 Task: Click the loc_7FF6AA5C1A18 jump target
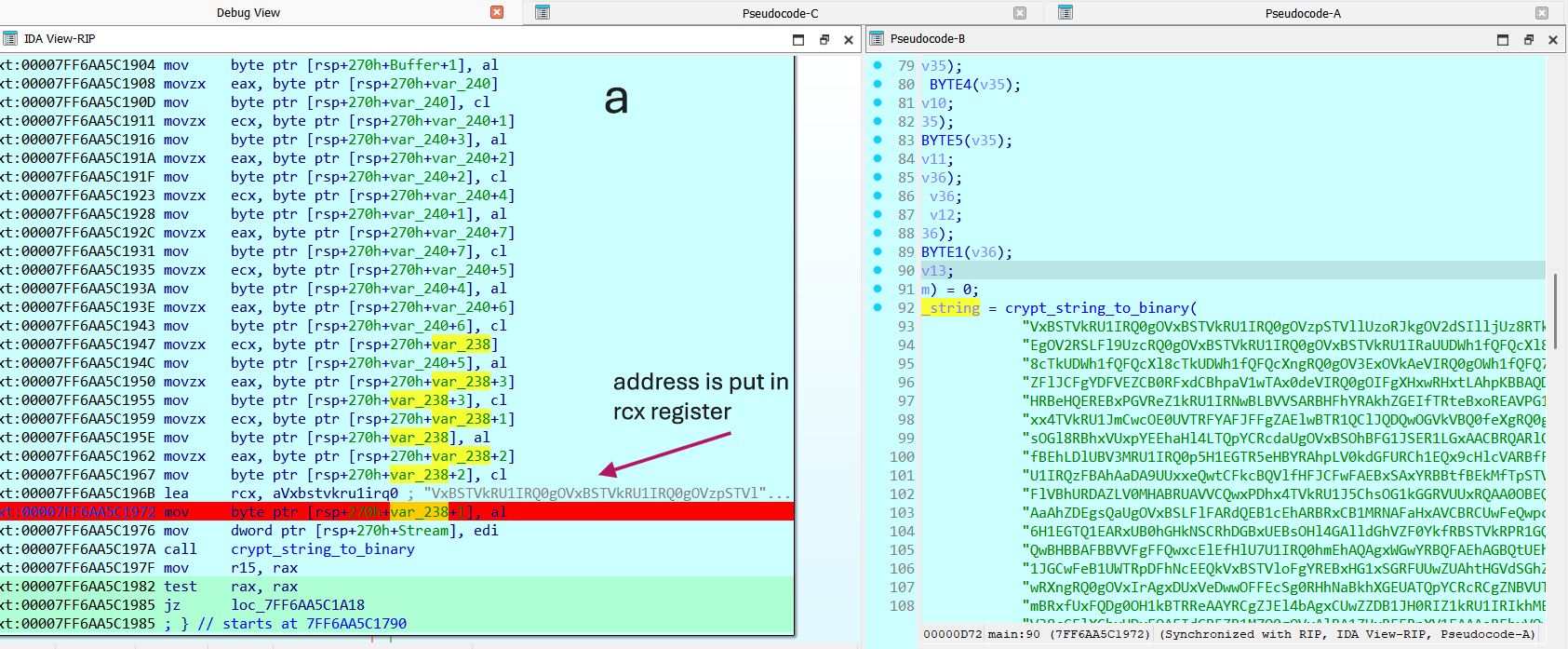click(298, 605)
